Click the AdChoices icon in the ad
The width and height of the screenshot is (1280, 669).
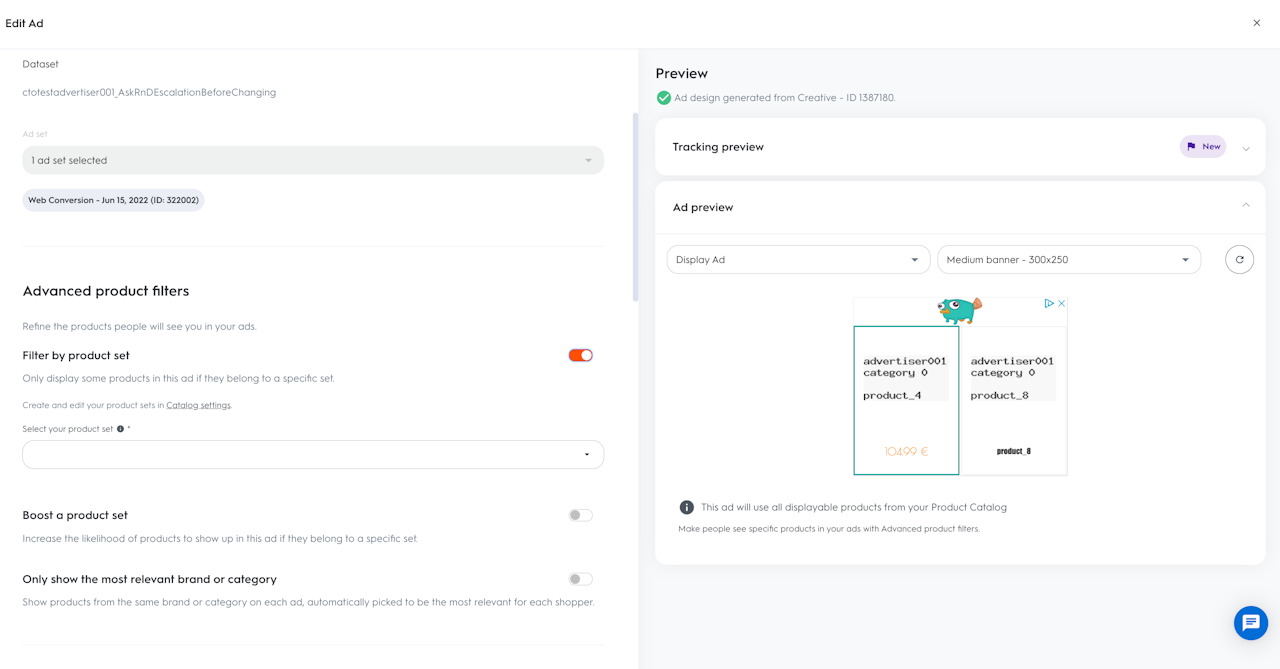pyautogui.click(x=1049, y=303)
